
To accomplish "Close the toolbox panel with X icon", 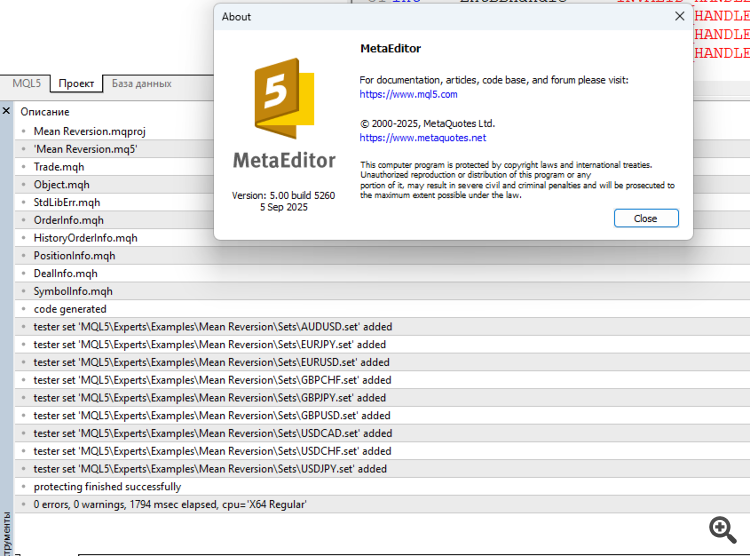I will [6, 111].
